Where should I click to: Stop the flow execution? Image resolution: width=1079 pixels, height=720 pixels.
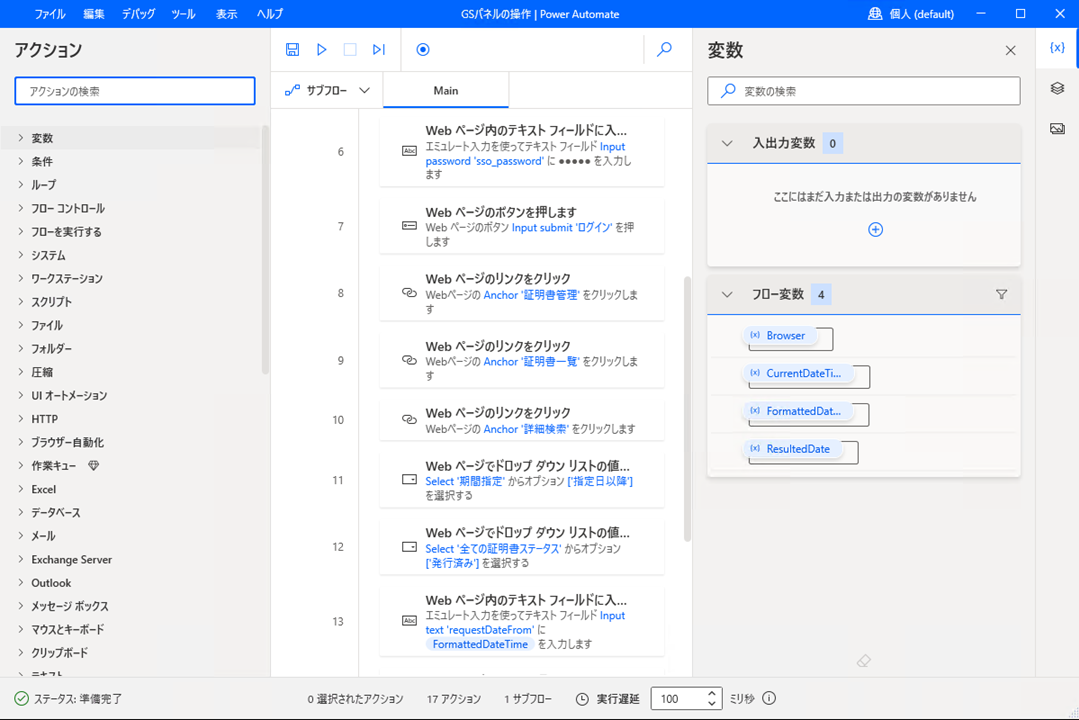point(352,49)
